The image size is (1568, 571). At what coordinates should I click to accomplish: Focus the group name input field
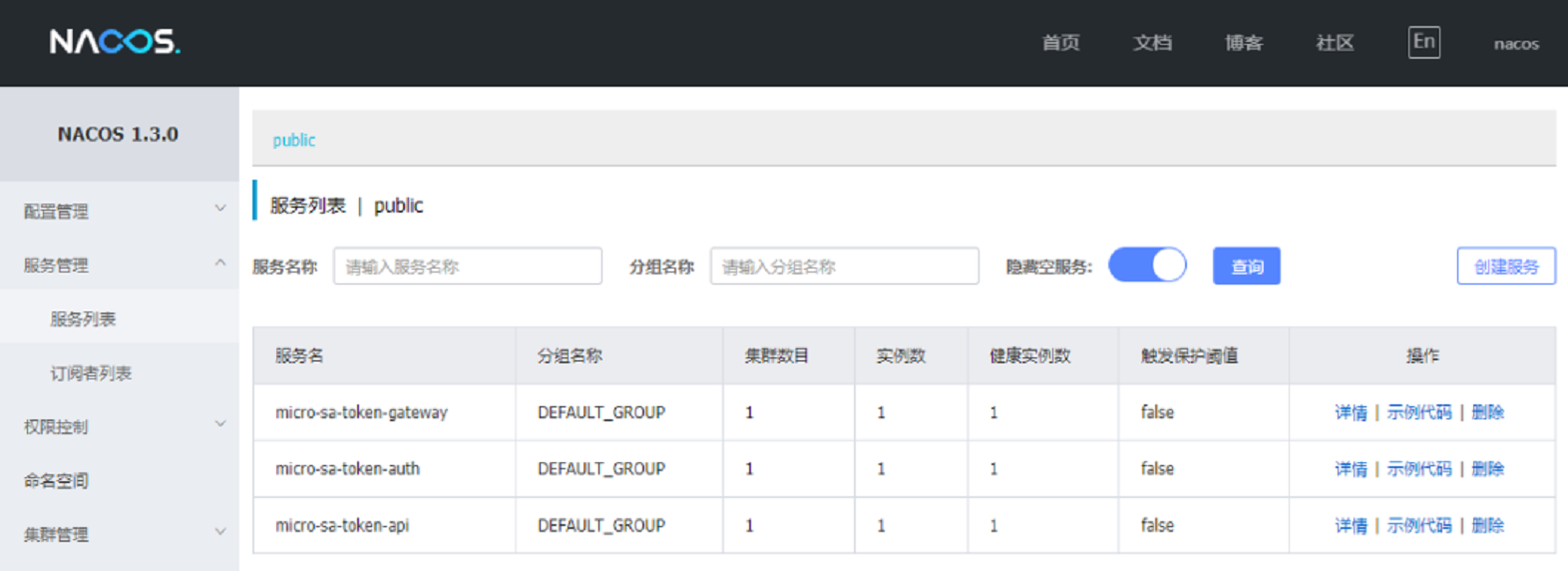pyautogui.click(x=844, y=267)
